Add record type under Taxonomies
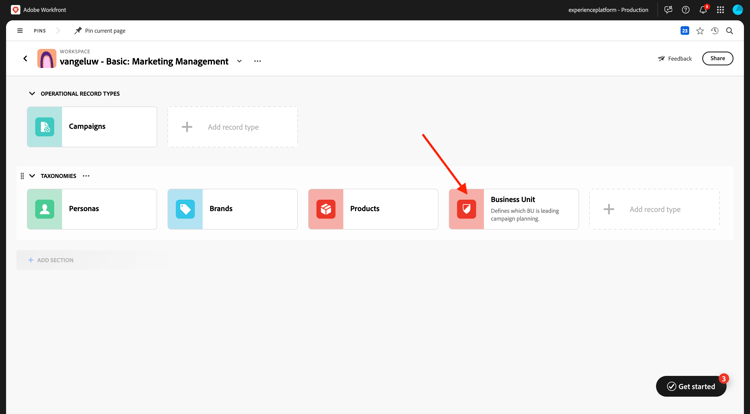This screenshot has width=750, height=414. (654, 209)
